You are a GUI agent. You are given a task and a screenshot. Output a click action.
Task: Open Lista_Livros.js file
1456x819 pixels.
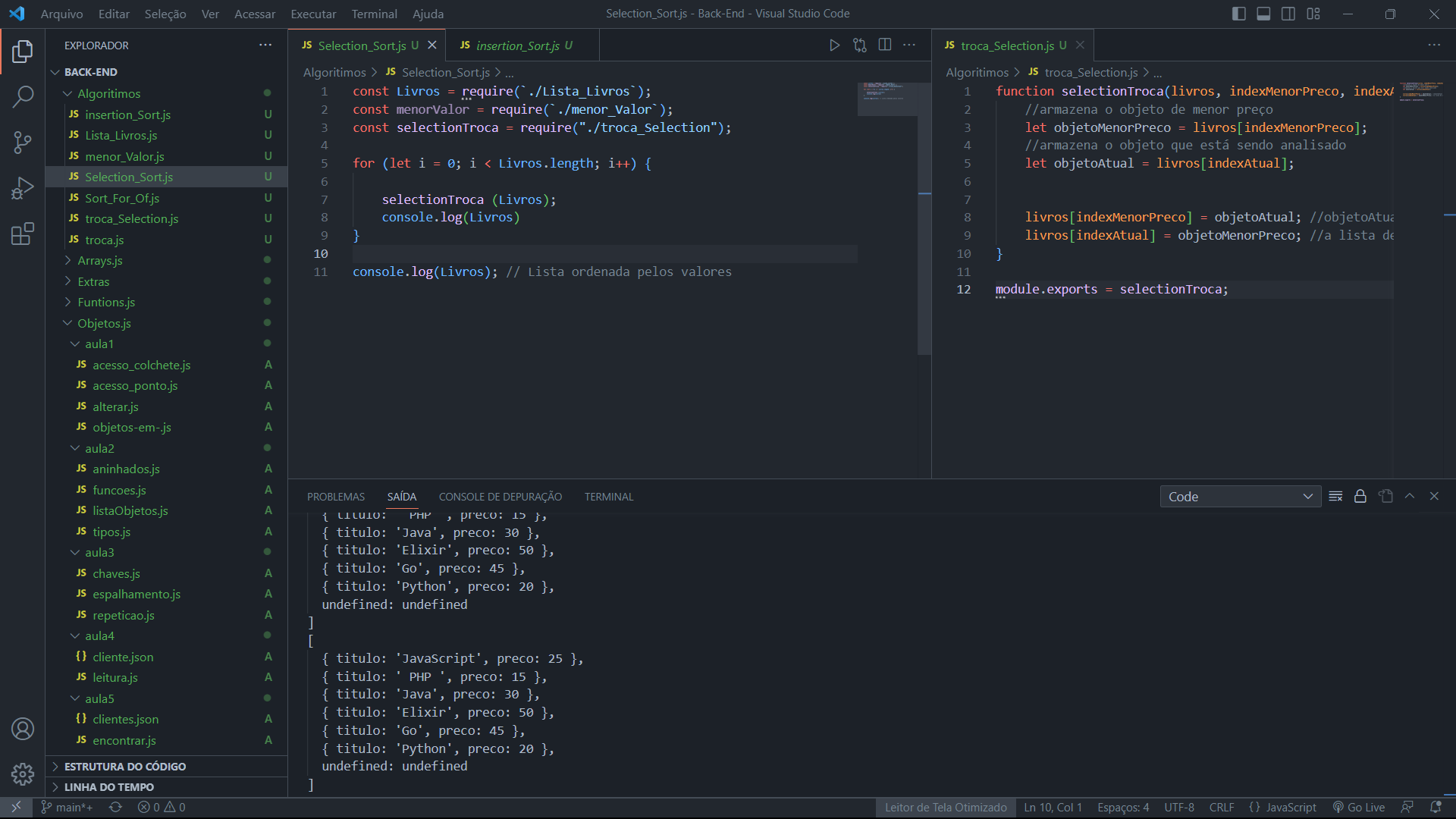[x=166, y=135]
